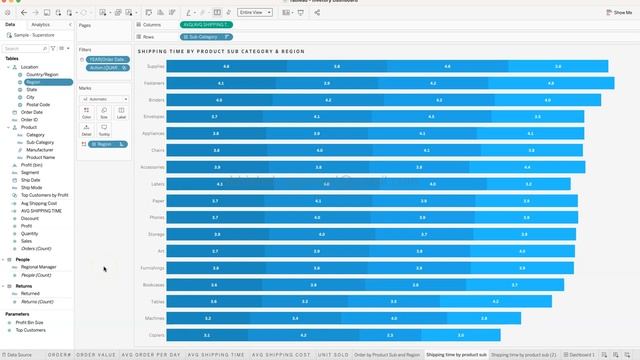Collapse the Product hierarchy
640x360 pixels.
click(8, 127)
